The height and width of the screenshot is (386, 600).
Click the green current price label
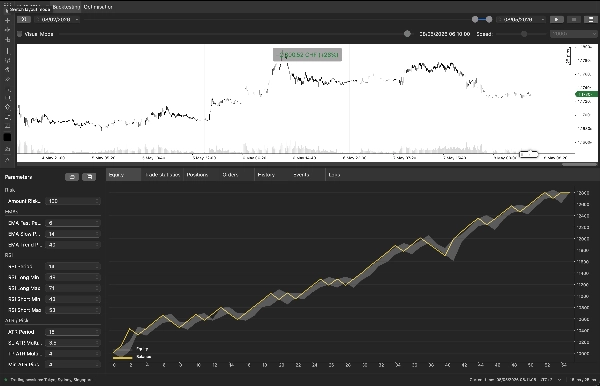pos(587,94)
